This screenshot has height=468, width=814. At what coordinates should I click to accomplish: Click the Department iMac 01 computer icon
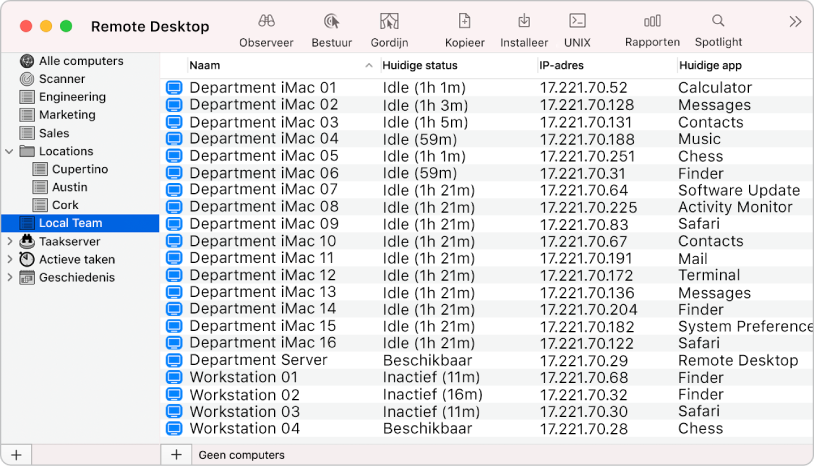174,88
